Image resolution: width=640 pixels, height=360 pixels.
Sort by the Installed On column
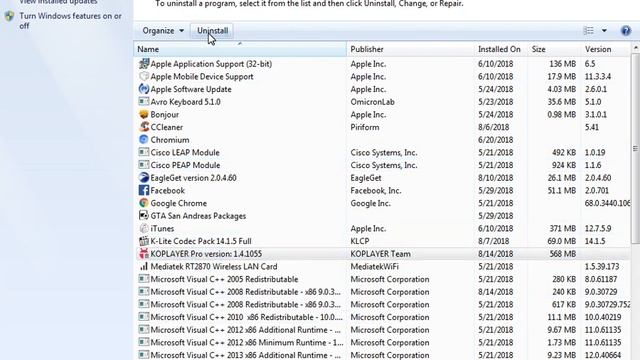[x=500, y=49]
